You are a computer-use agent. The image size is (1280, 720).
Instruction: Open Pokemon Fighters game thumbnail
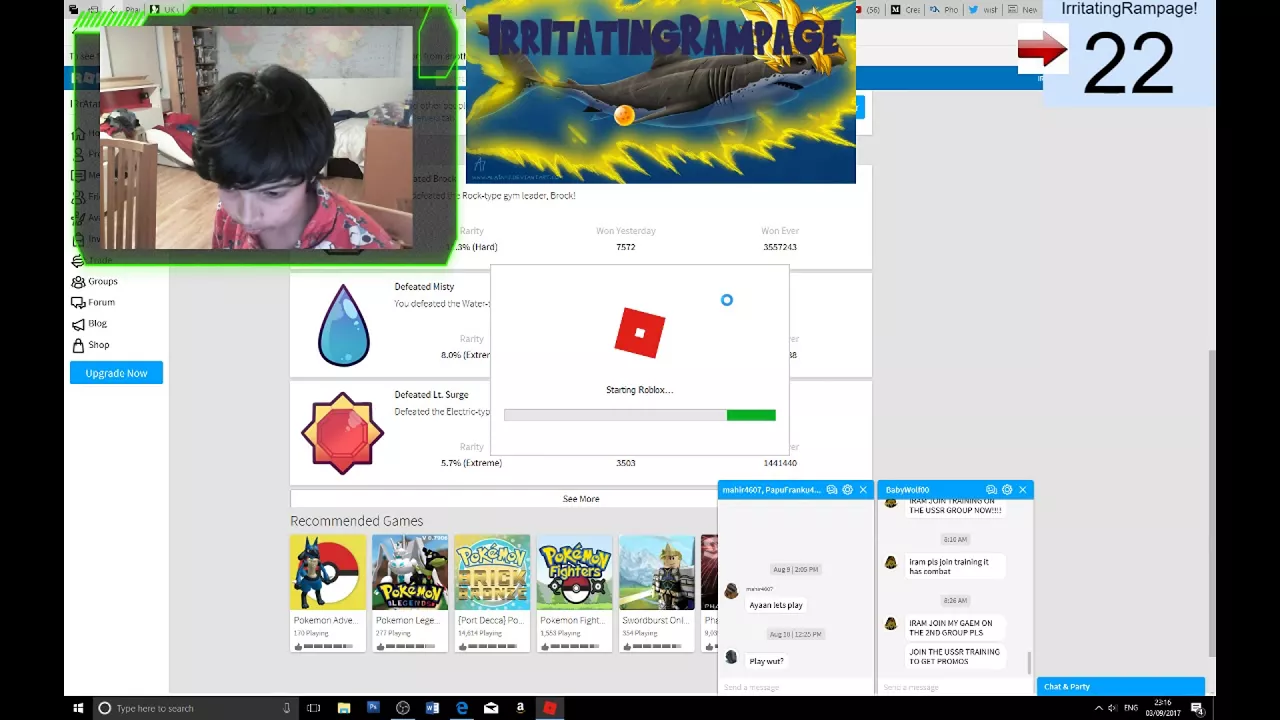click(x=574, y=572)
